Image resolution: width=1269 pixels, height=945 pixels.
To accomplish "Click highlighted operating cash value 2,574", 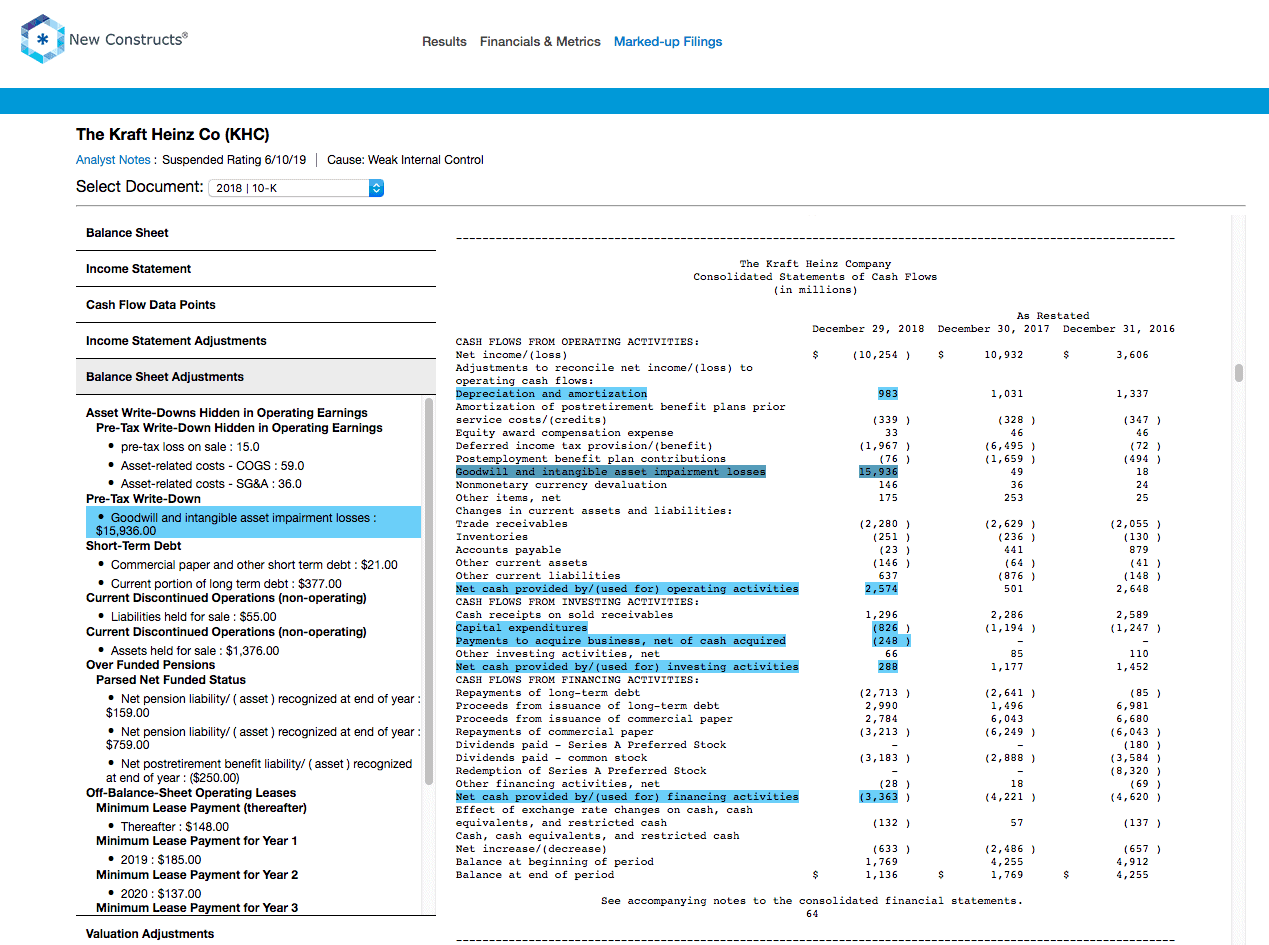I will 882,589.
